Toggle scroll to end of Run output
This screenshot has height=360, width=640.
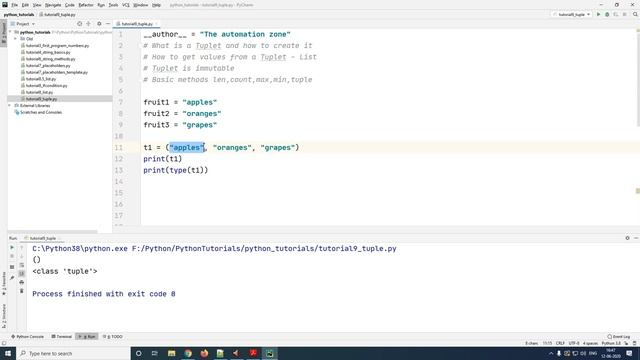[22, 273]
